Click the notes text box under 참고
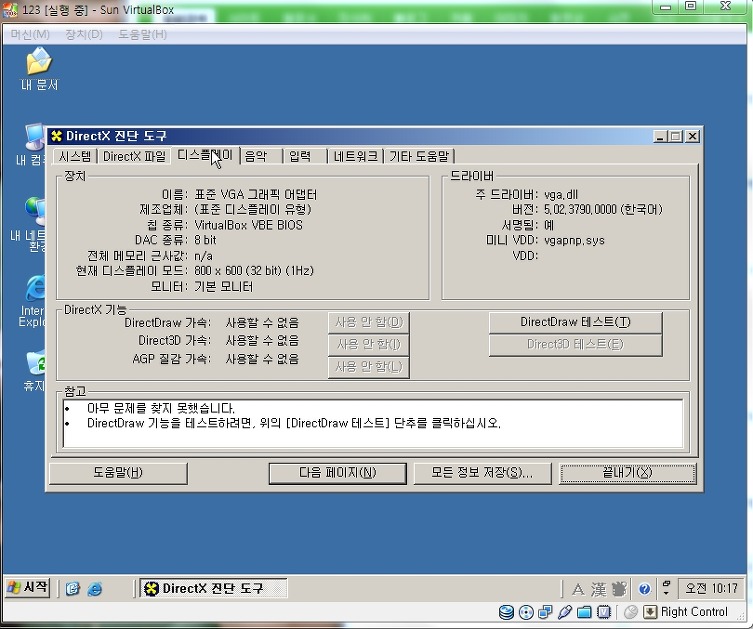This screenshot has height=629, width=753. (373, 424)
